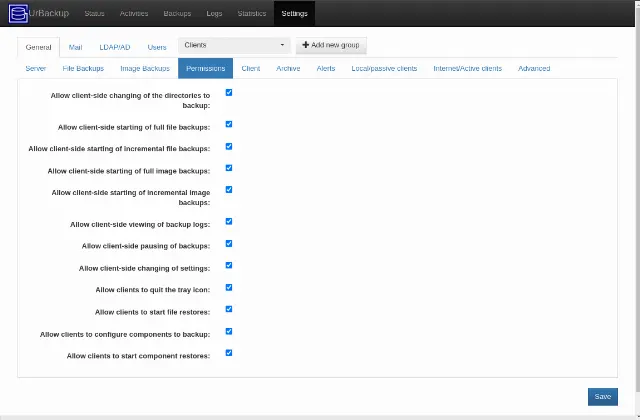640x420 pixels.
Task: Toggle client-side changing of settings
Action: pos(229,265)
